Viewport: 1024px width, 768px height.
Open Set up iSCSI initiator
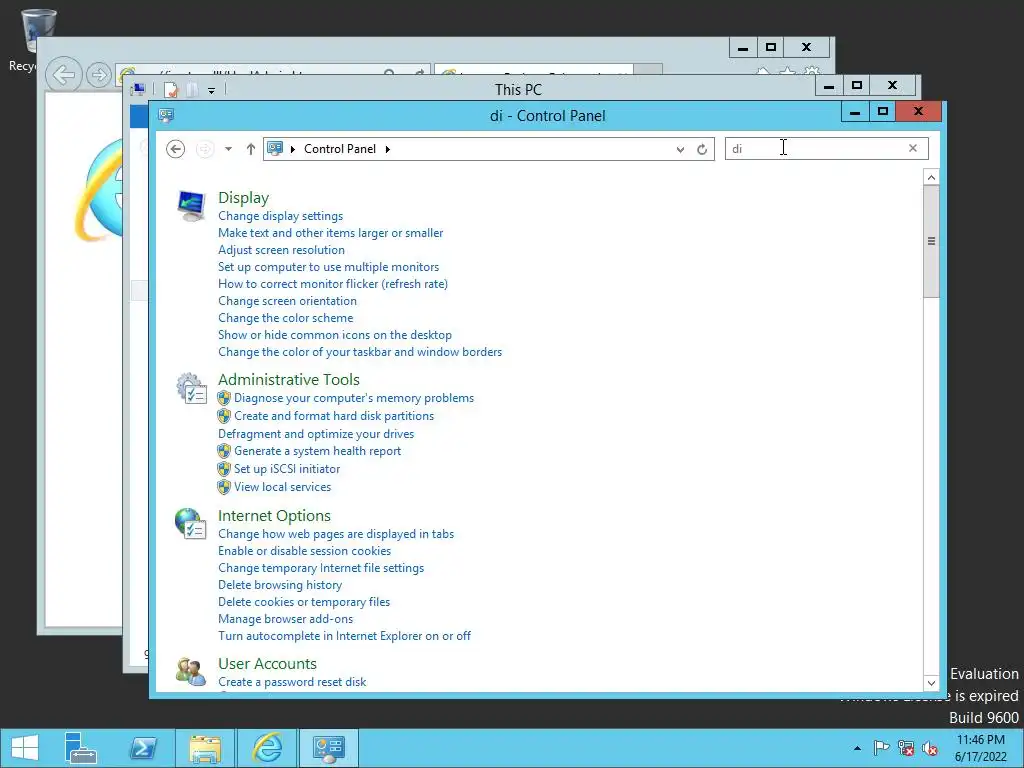[x=287, y=469]
